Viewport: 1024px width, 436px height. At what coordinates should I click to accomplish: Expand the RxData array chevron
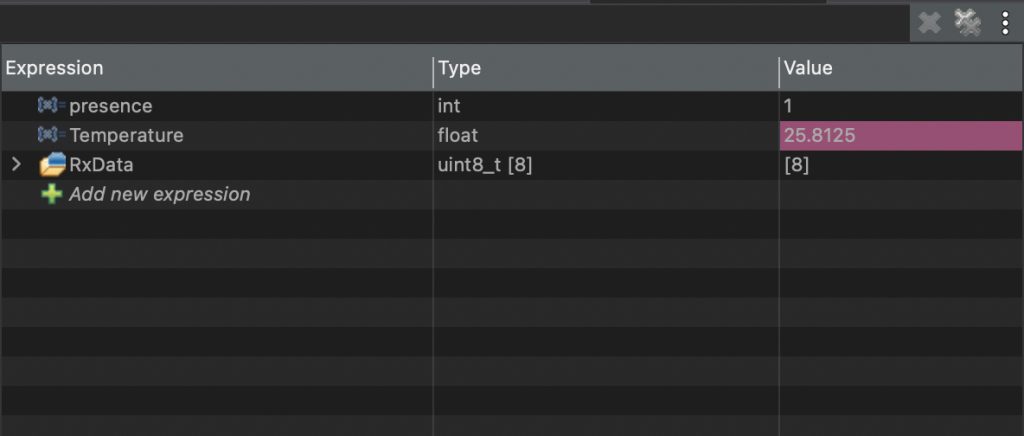[x=16, y=165]
